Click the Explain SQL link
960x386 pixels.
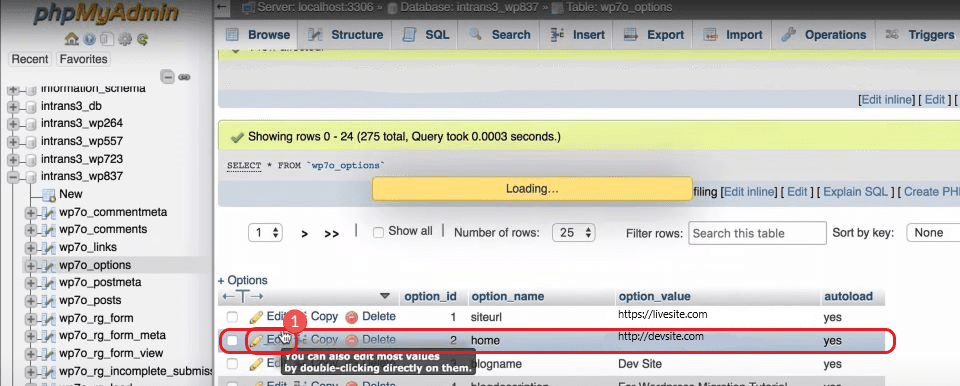pyautogui.click(x=858, y=192)
